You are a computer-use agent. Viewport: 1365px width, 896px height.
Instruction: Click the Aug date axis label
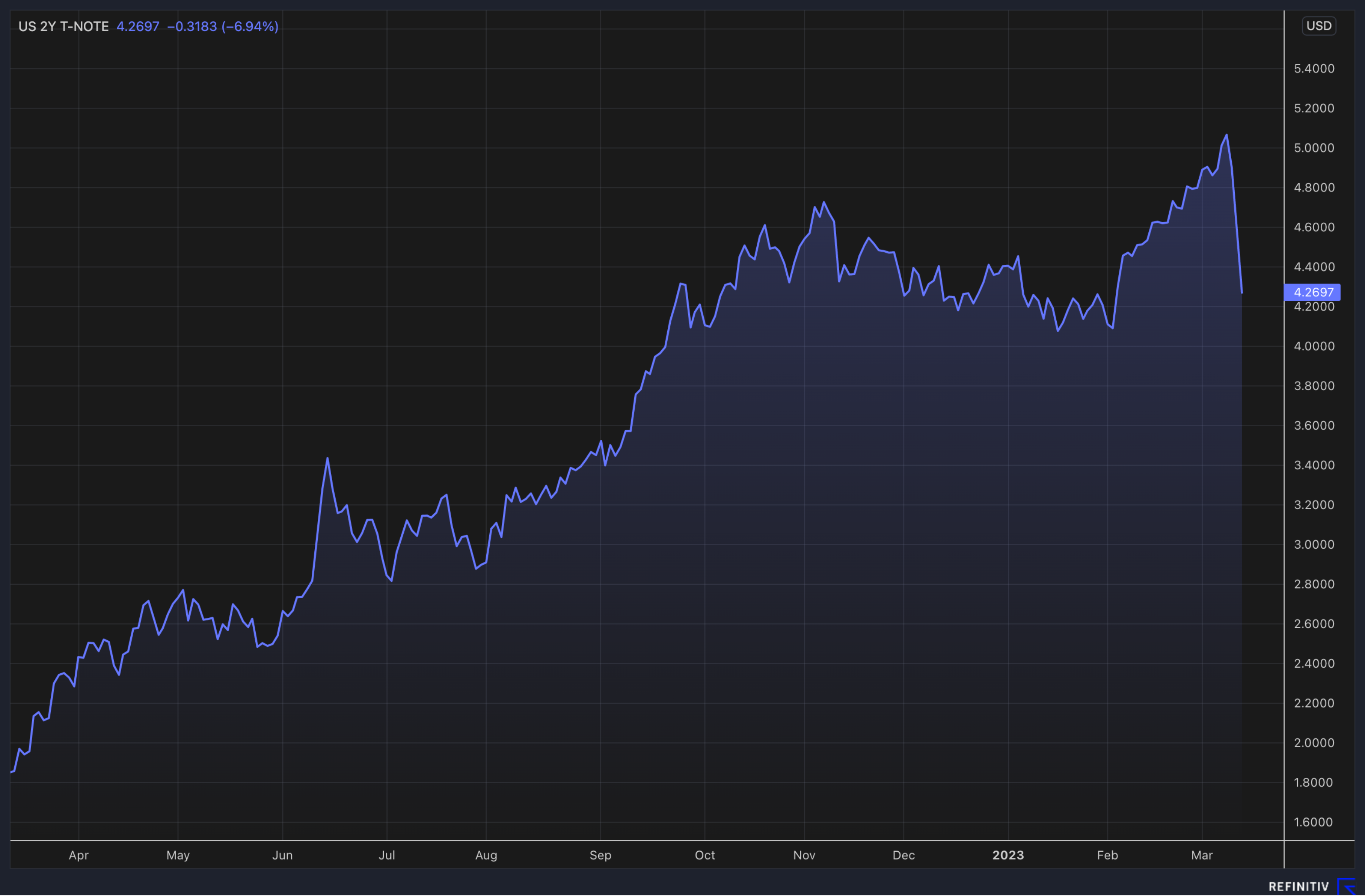tap(486, 855)
